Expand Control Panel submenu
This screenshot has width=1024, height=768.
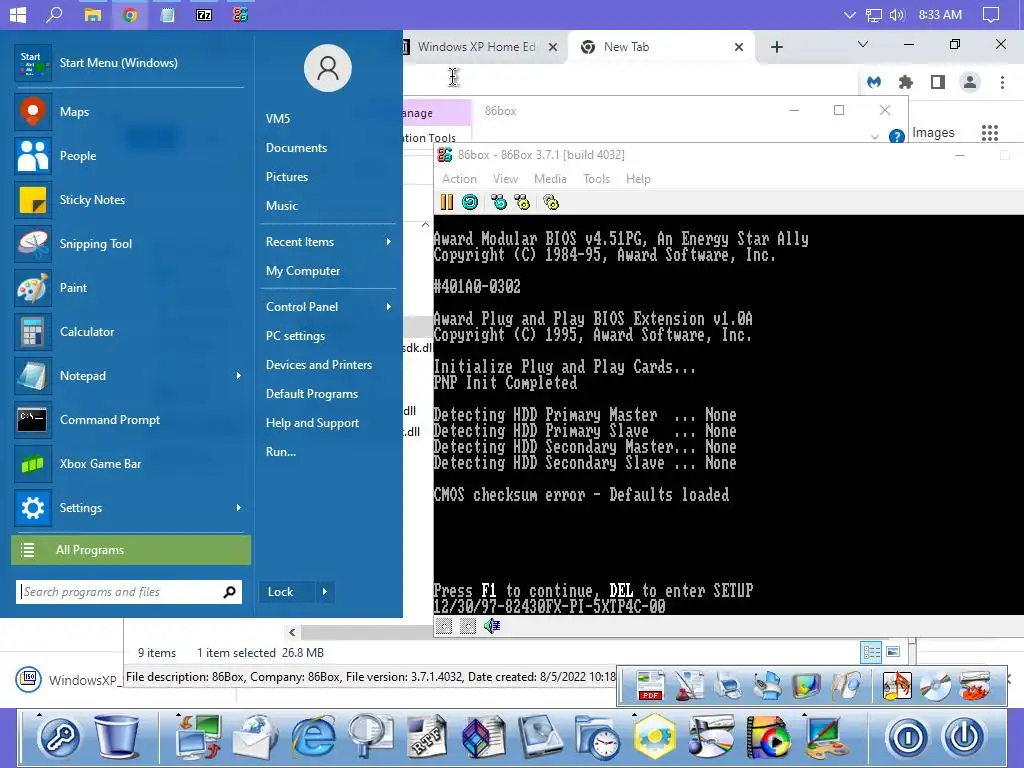pyautogui.click(x=389, y=306)
